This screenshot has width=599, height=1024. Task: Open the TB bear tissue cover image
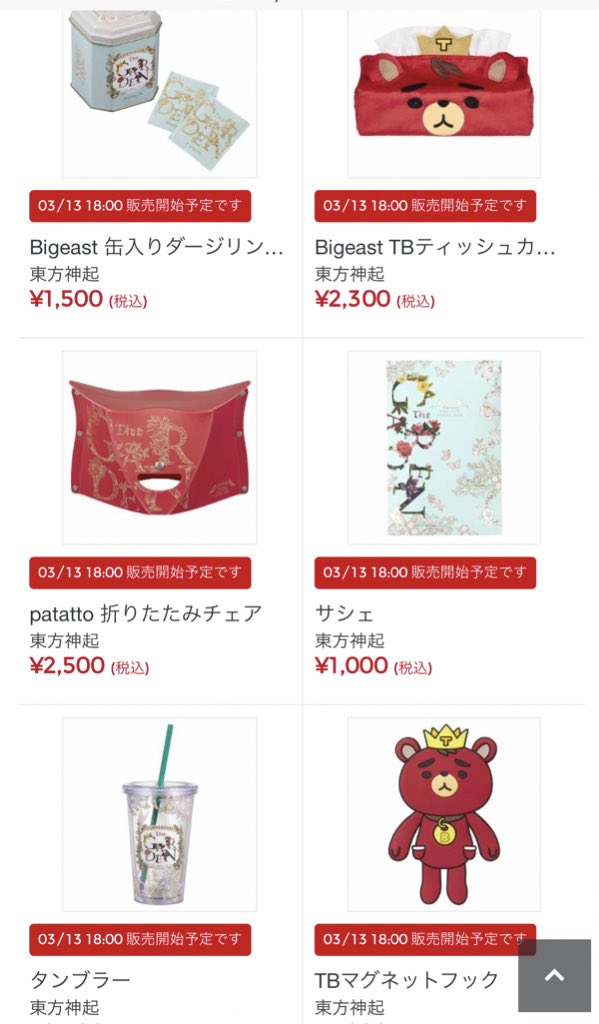(x=444, y=93)
